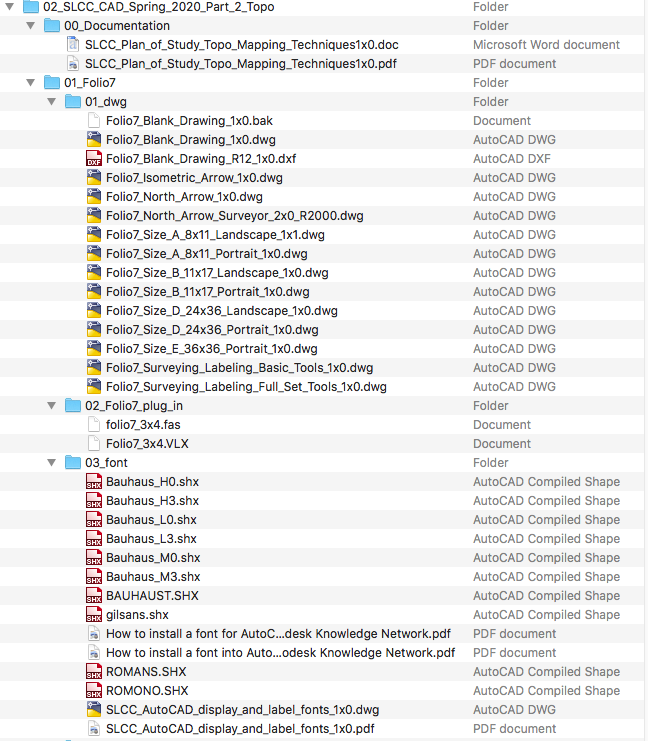648x741 pixels.
Task: Click the PDF icon of SLCC_AutoCAD_display_and_label_fonts_1x0.pdf
Action: (x=94, y=729)
